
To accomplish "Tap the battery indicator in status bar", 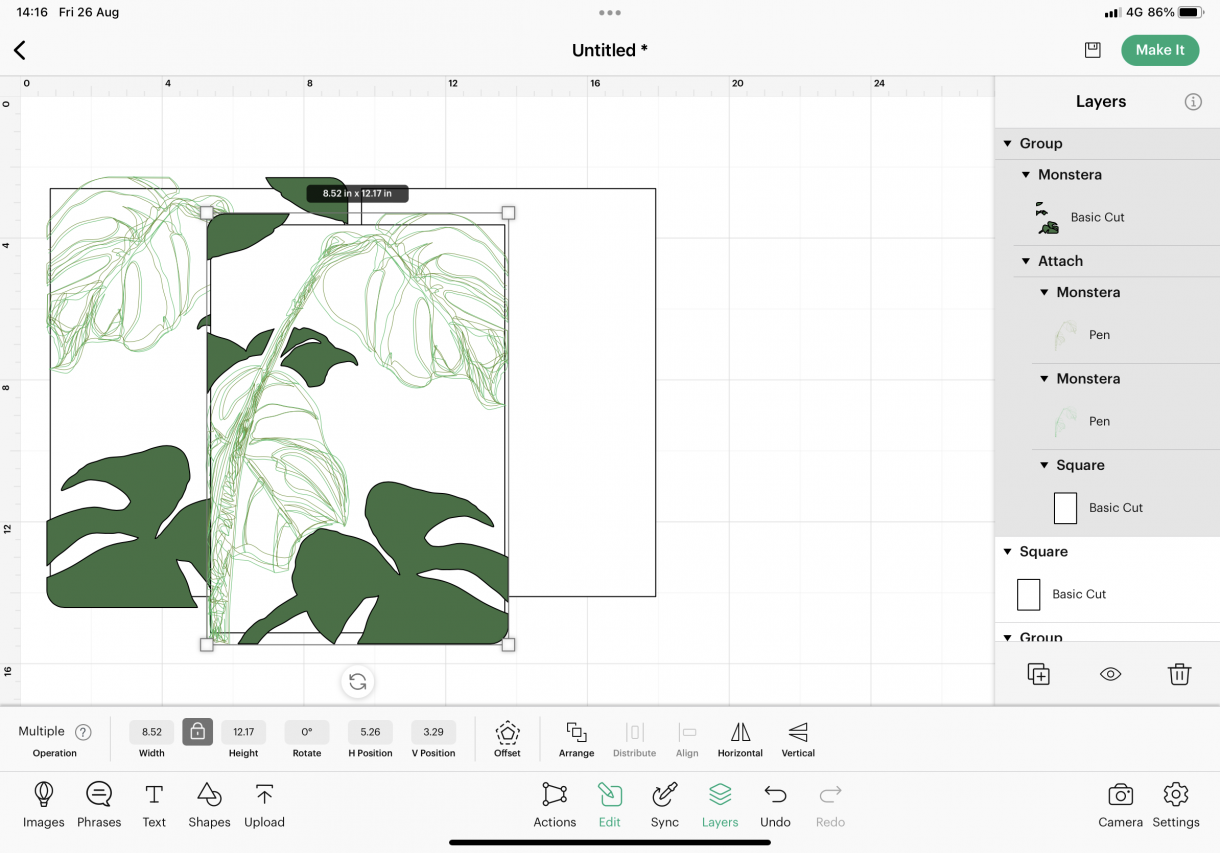I will point(1190,13).
